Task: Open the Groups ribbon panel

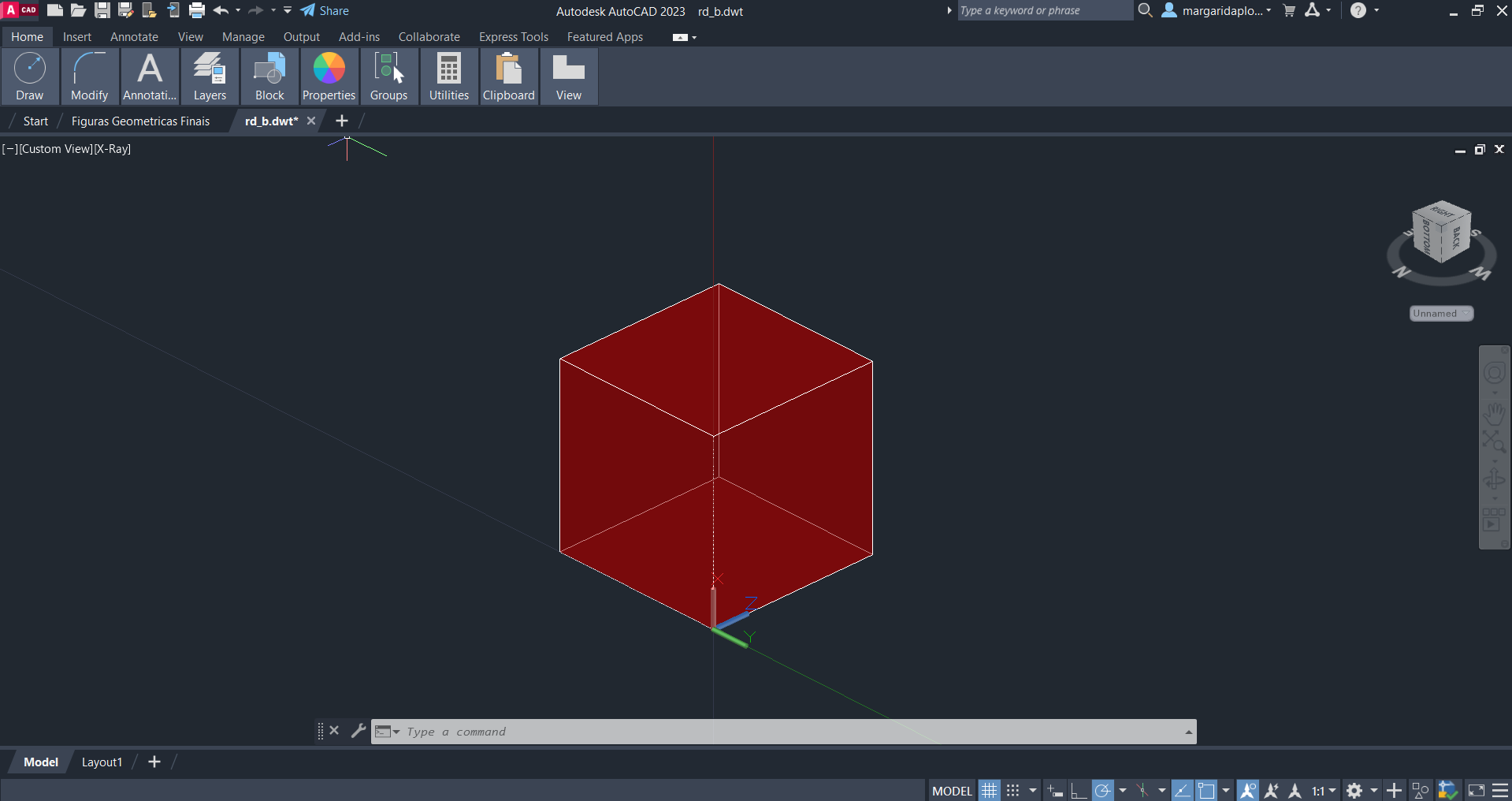Action: point(389,76)
